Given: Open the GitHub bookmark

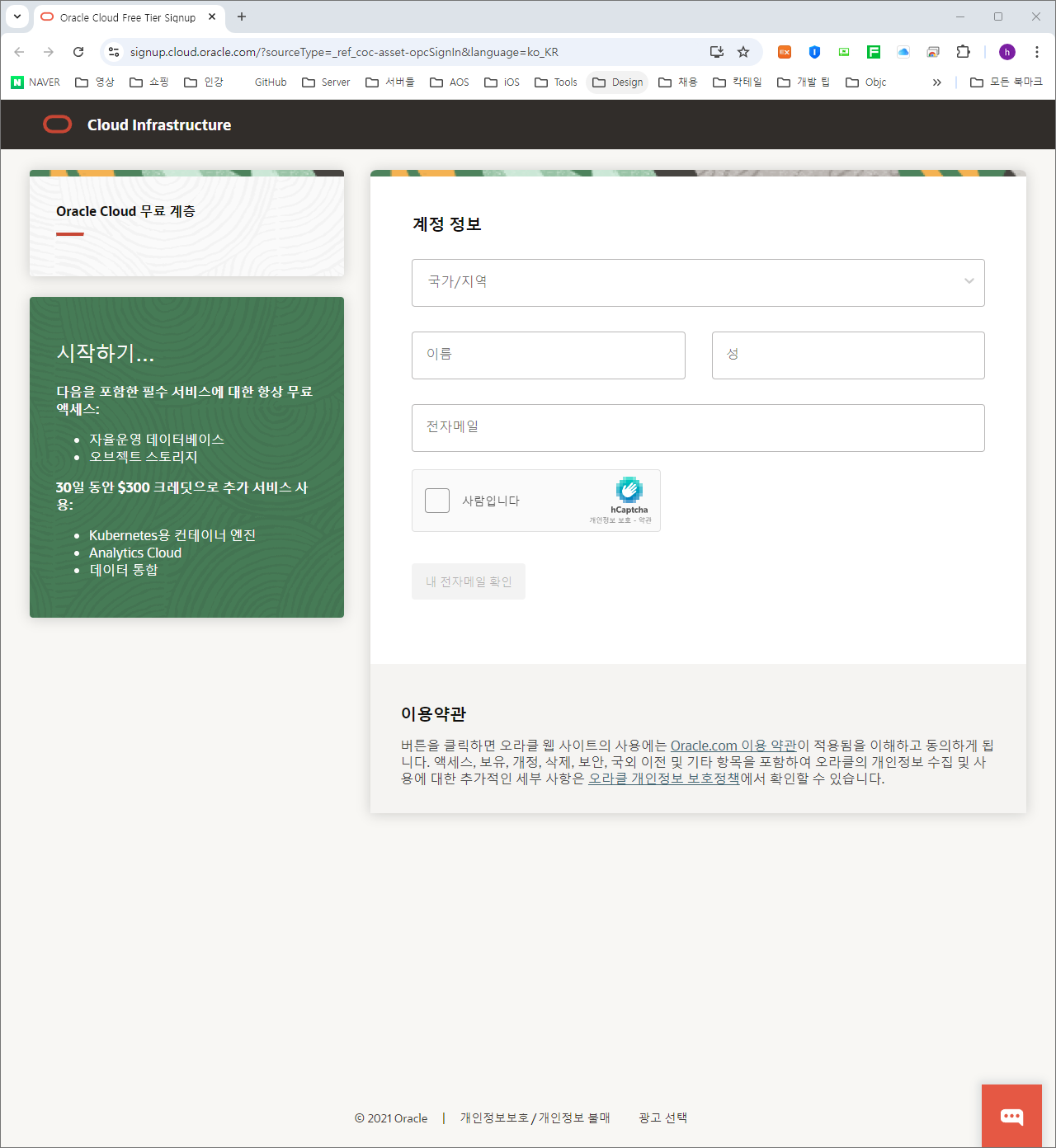Looking at the screenshot, I should pyautogui.click(x=271, y=82).
